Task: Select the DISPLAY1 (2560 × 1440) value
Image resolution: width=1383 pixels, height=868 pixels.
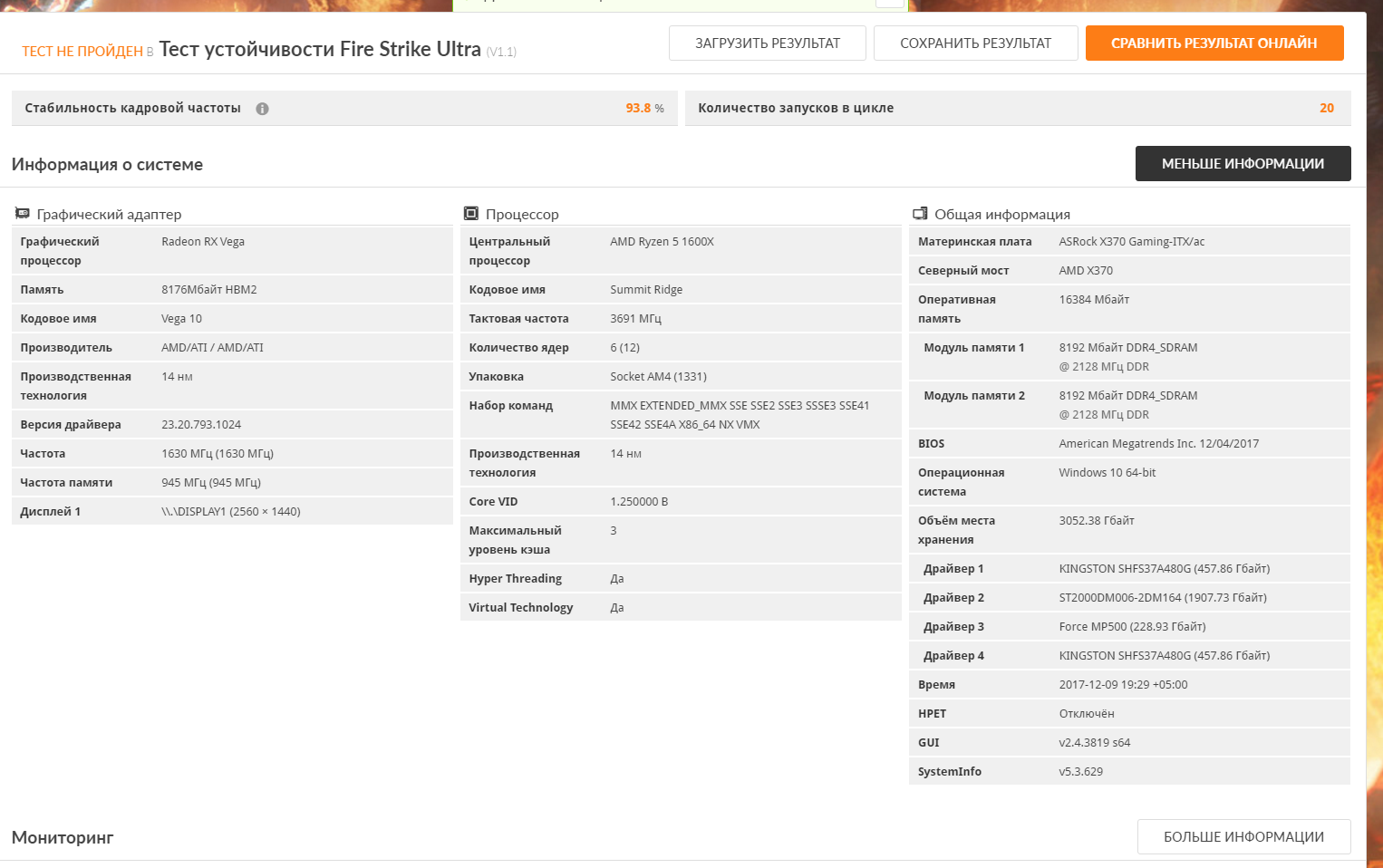Action: 231,512
